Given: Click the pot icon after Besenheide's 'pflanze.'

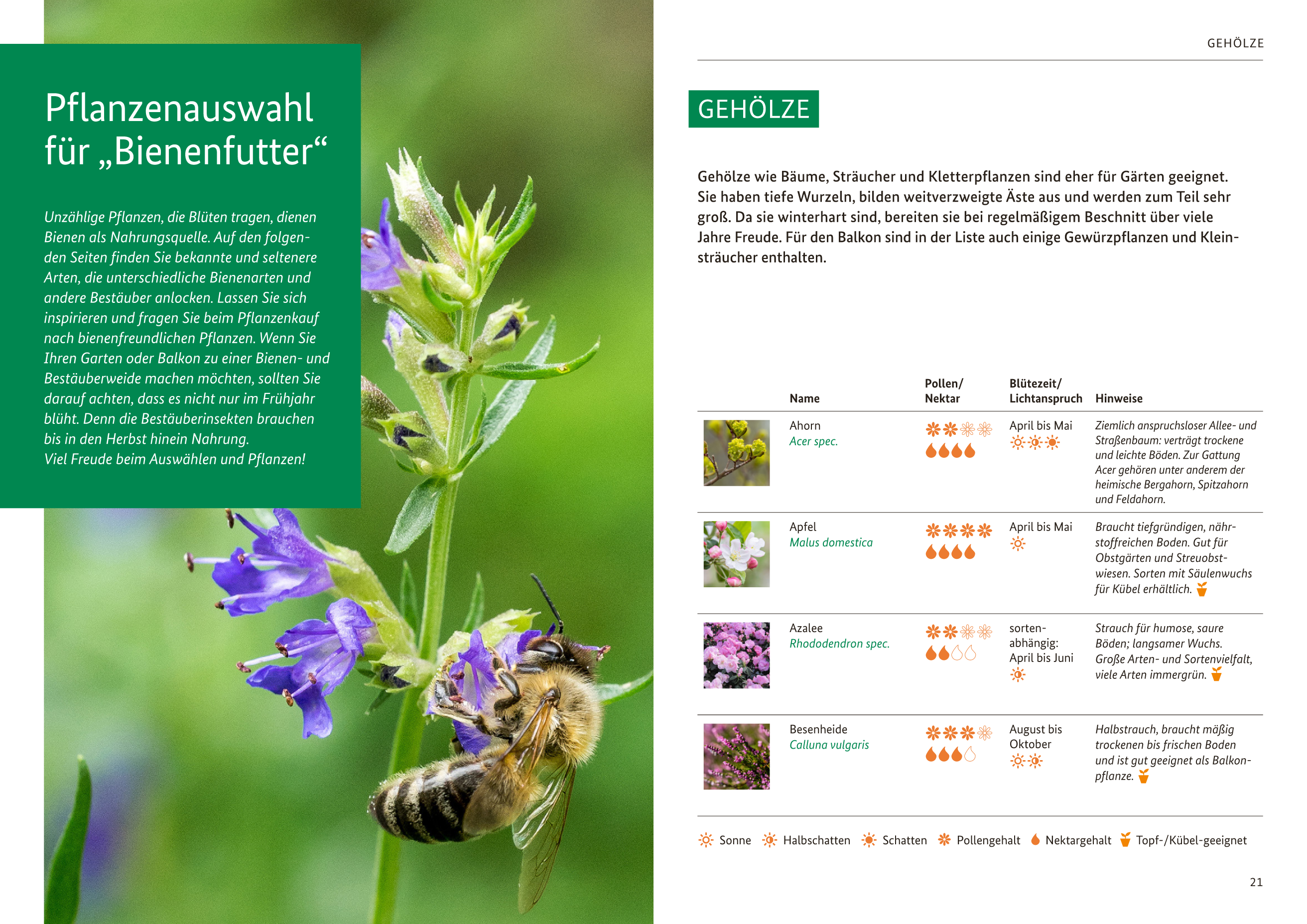Looking at the screenshot, I should (1144, 776).
